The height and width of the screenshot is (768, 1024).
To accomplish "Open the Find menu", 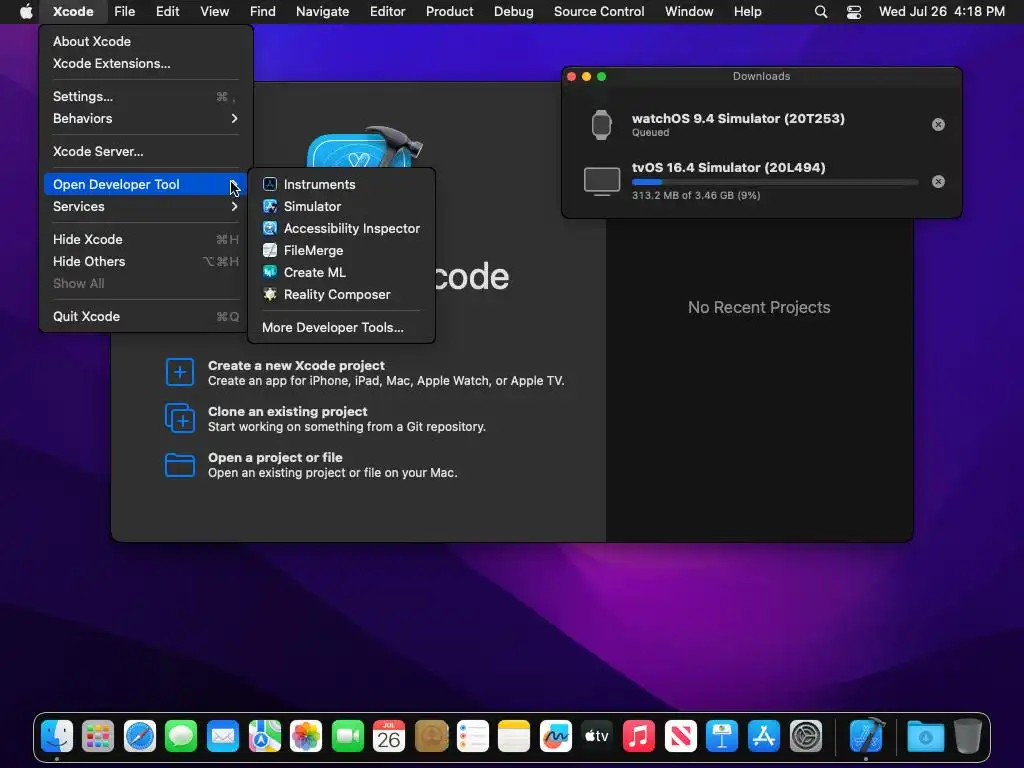I will [263, 12].
